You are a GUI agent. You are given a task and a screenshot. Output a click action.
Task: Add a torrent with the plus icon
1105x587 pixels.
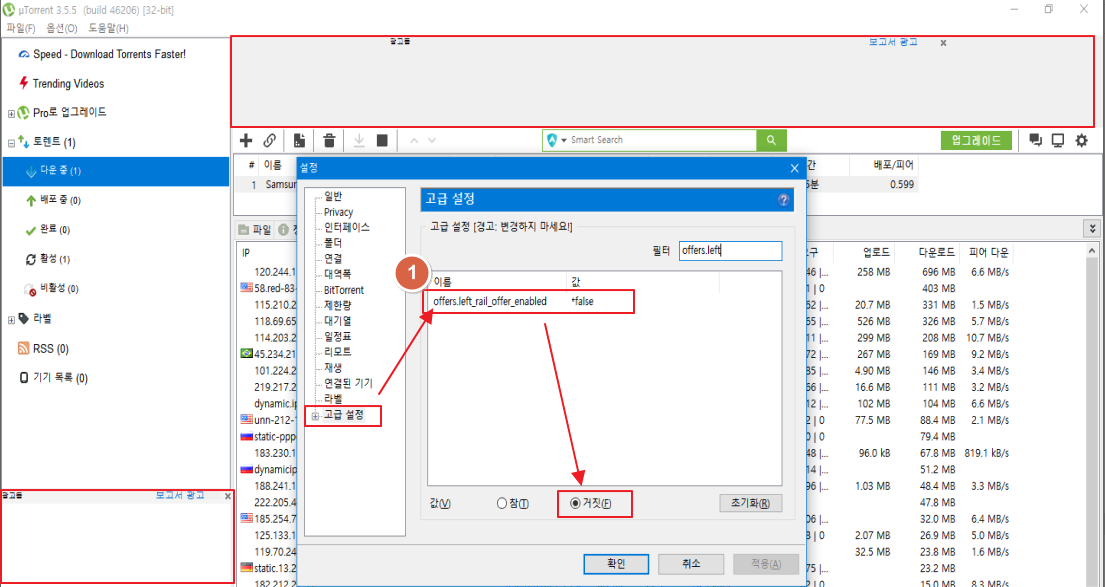(x=246, y=140)
